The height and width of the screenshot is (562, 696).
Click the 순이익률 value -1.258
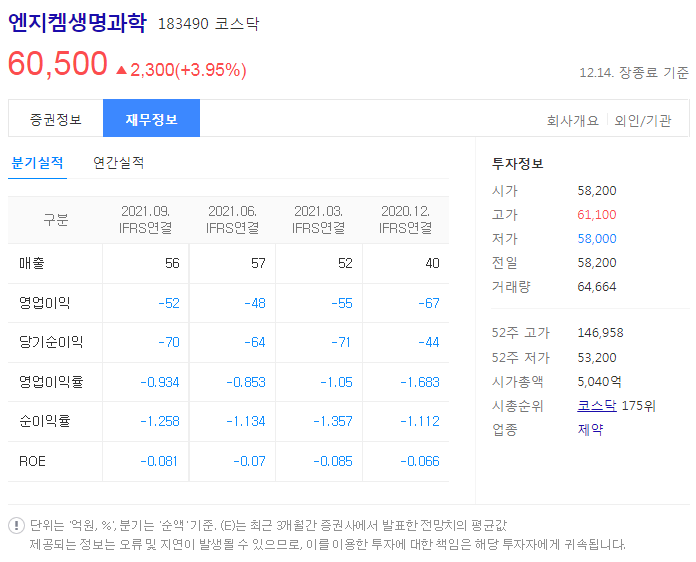pos(160,421)
